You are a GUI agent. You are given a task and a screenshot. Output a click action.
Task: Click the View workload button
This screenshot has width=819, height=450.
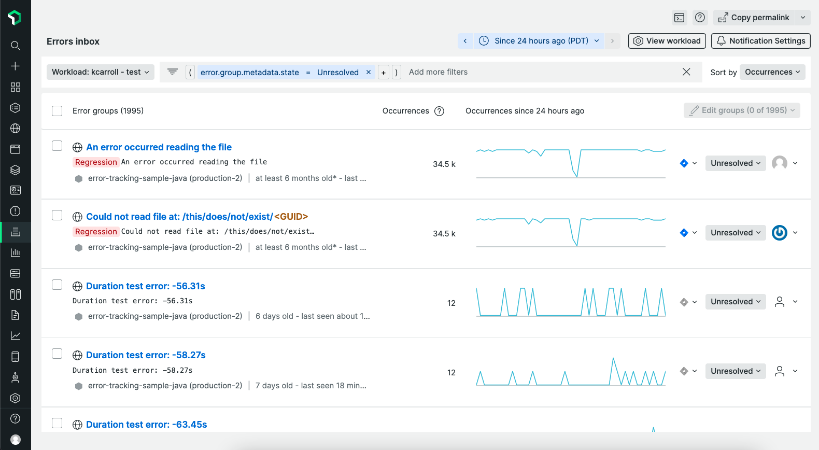(x=667, y=41)
